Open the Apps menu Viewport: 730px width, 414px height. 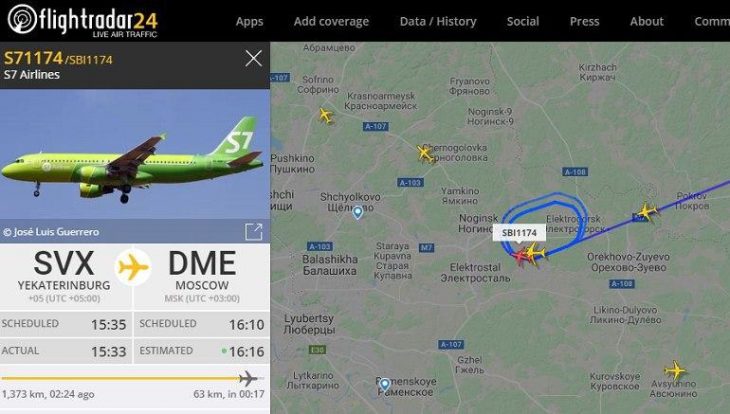(x=249, y=21)
